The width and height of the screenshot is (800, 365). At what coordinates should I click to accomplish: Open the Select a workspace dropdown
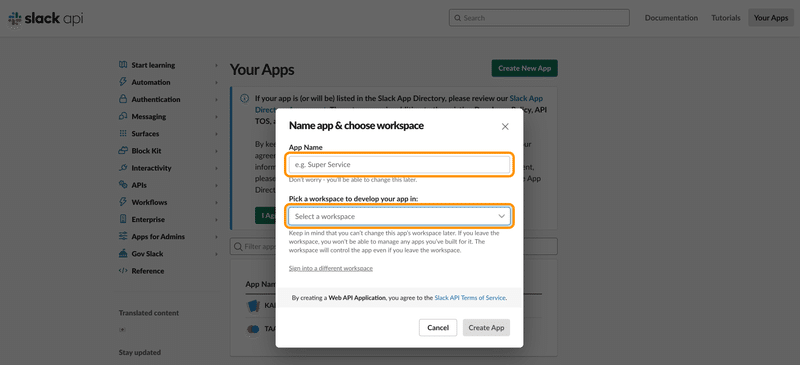click(x=399, y=216)
